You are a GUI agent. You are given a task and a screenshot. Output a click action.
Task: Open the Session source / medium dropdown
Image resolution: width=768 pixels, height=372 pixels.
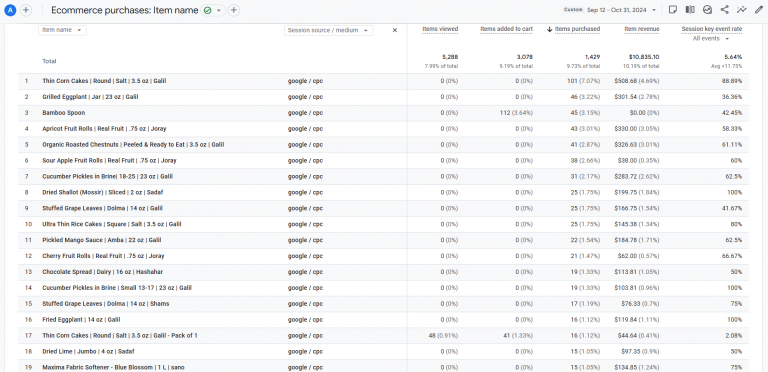click(328, 30)
